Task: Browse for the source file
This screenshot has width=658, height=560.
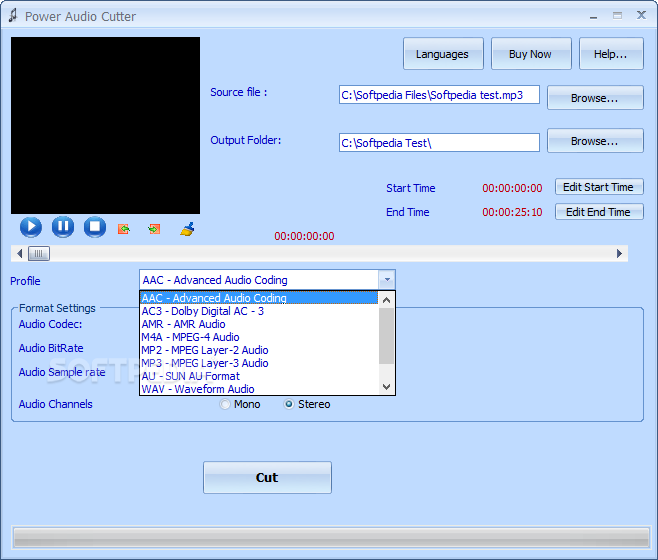Action: [x=595, y=97]
